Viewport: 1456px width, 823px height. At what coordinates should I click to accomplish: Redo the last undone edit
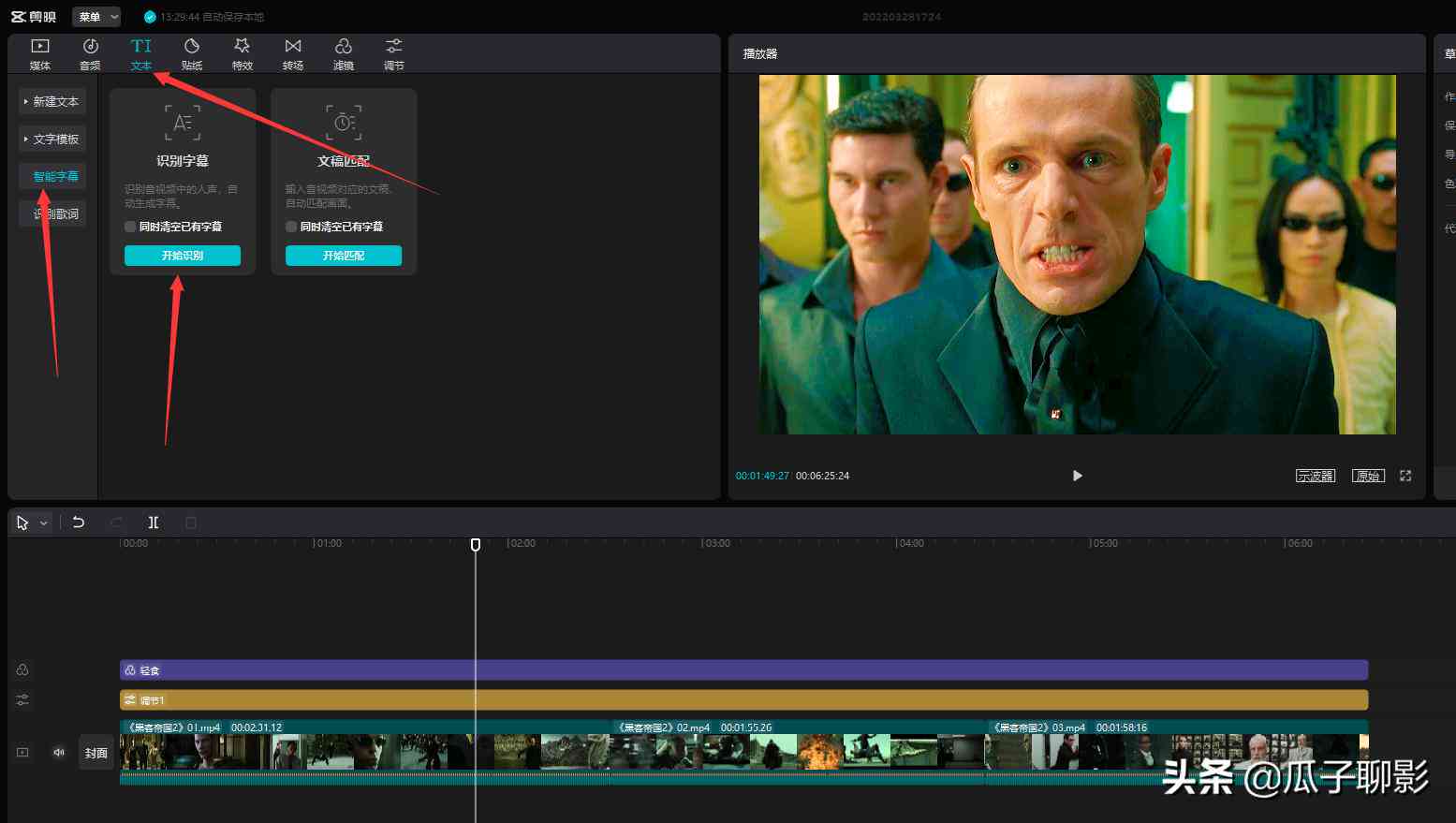(116, 522)
